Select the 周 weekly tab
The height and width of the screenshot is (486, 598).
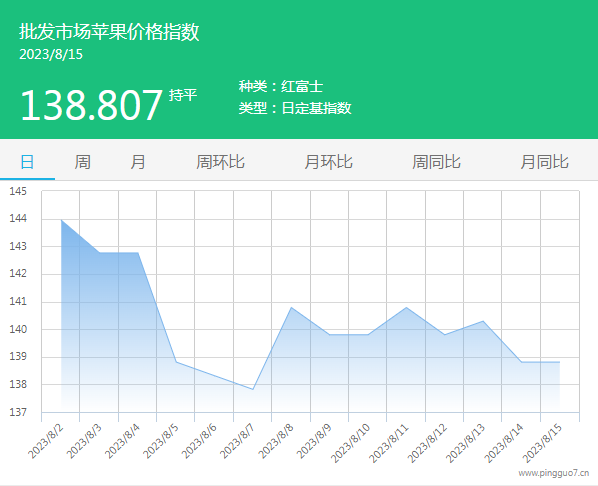pyautogui.click(x=82, y=162)
